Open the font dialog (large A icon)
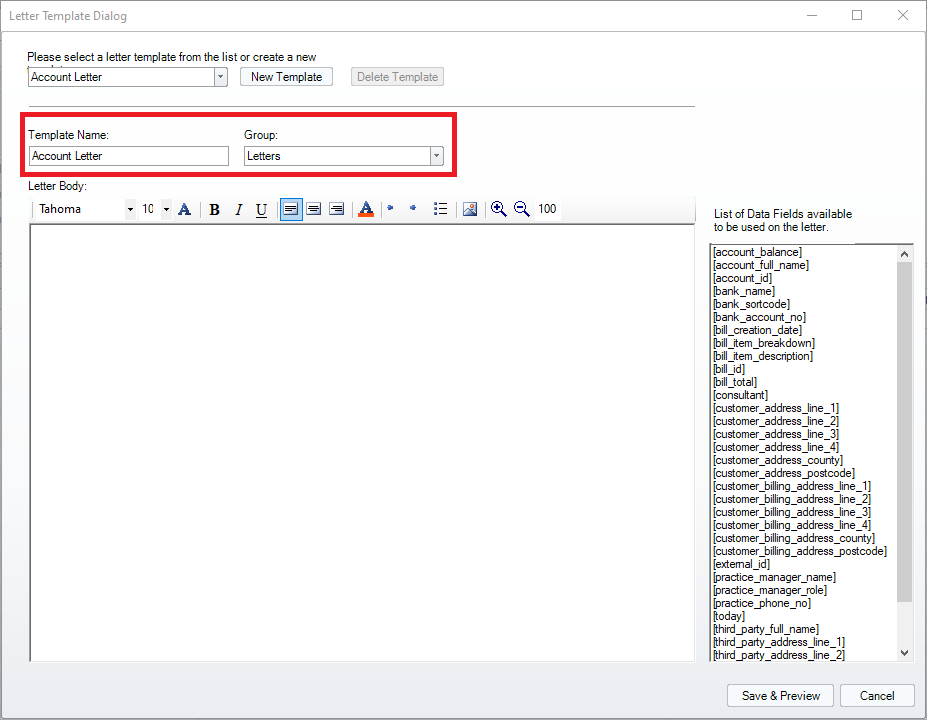The image size is (927, 720). 184,209
